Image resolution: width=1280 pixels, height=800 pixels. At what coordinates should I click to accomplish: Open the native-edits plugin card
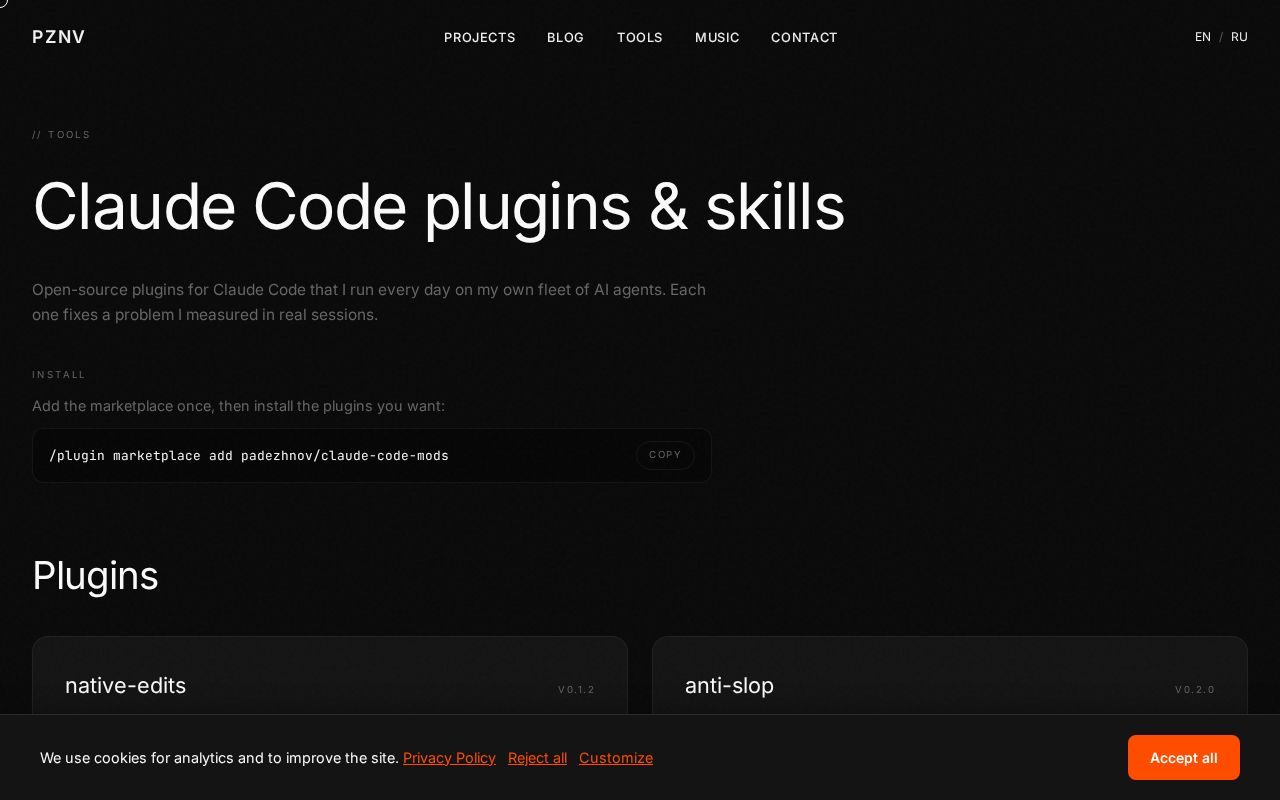330,676
